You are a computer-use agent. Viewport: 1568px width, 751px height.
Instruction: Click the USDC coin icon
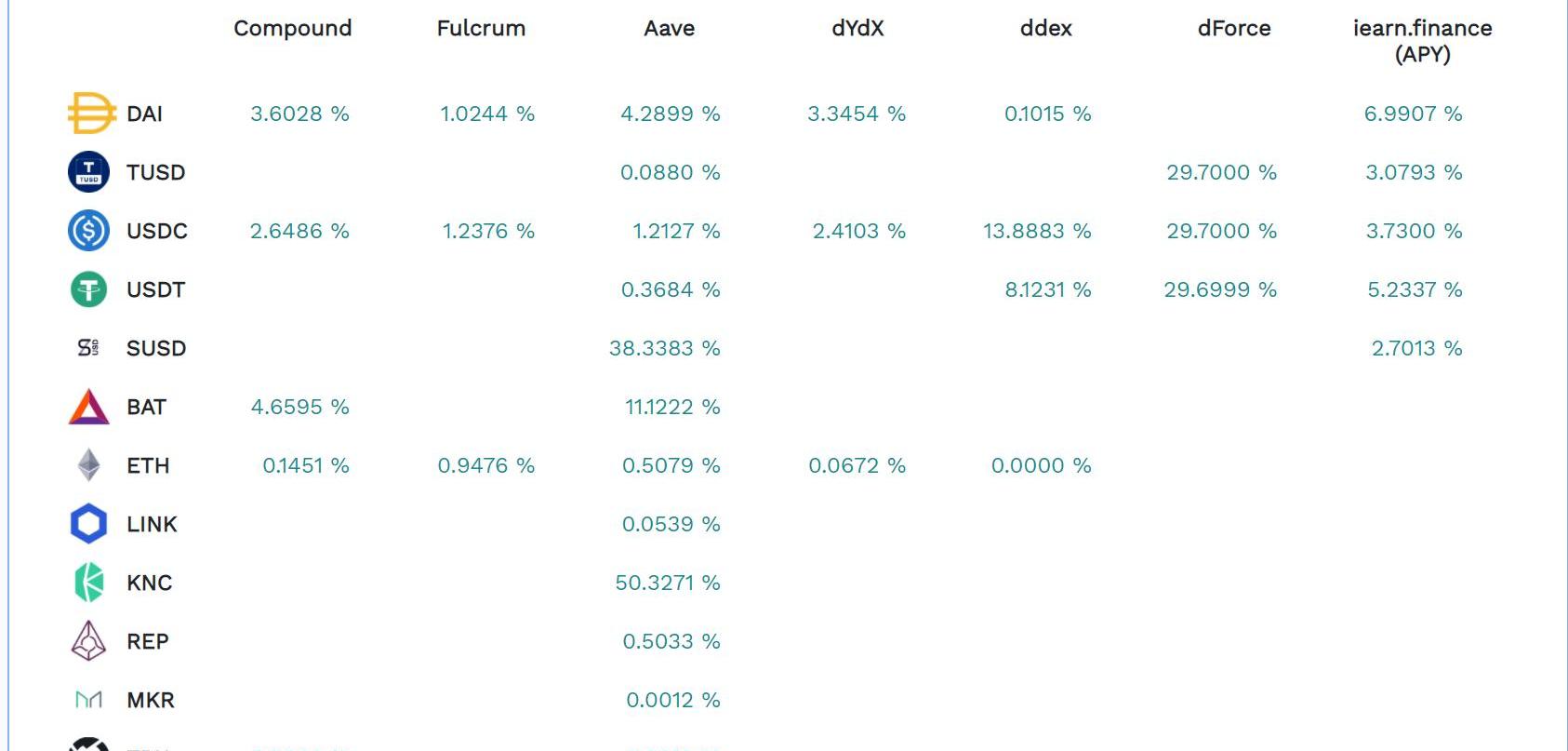(89, 231)
